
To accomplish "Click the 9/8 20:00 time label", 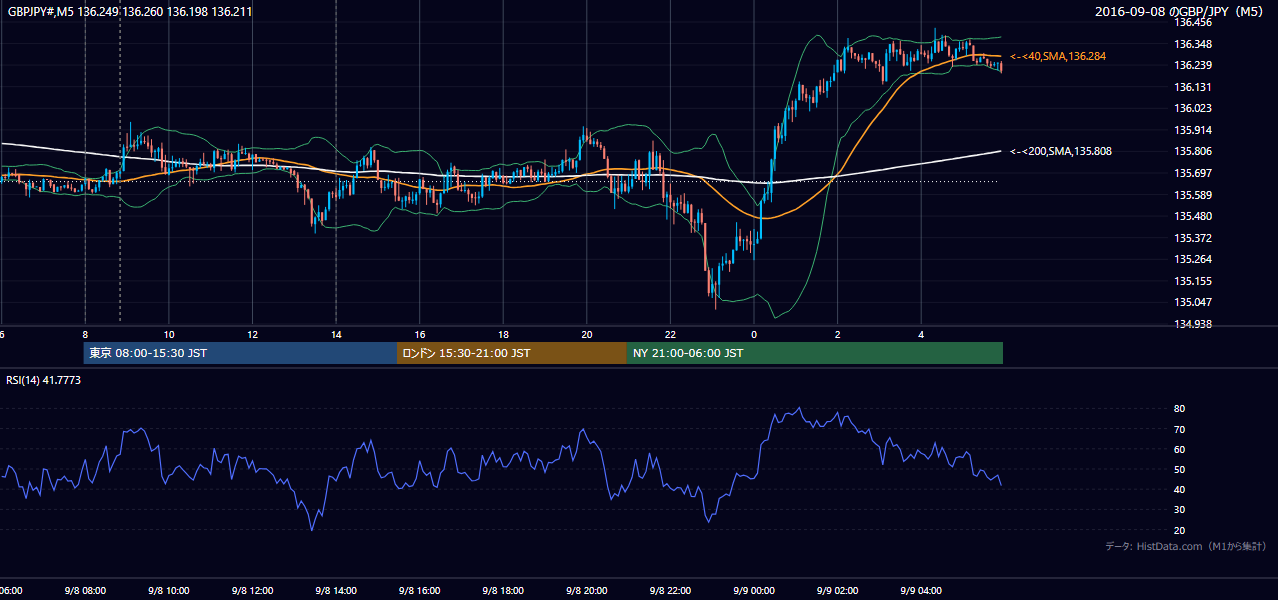I will tap(587, 591).
